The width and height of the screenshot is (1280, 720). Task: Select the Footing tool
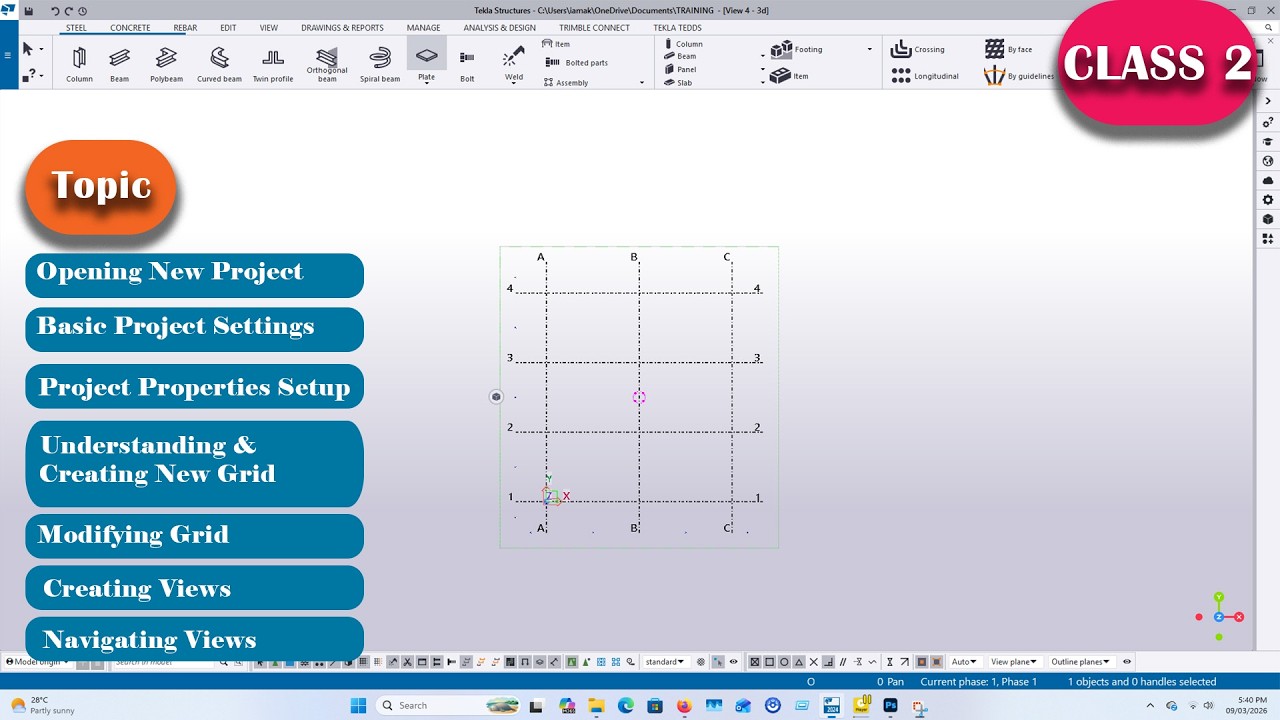click(x=797, y=49)
